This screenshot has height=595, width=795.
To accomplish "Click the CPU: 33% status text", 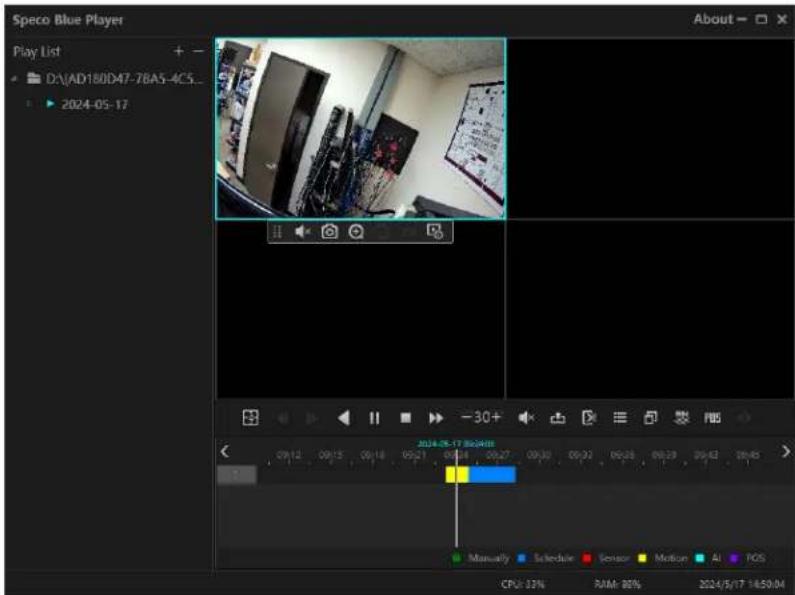I will (x=523, y=584).
